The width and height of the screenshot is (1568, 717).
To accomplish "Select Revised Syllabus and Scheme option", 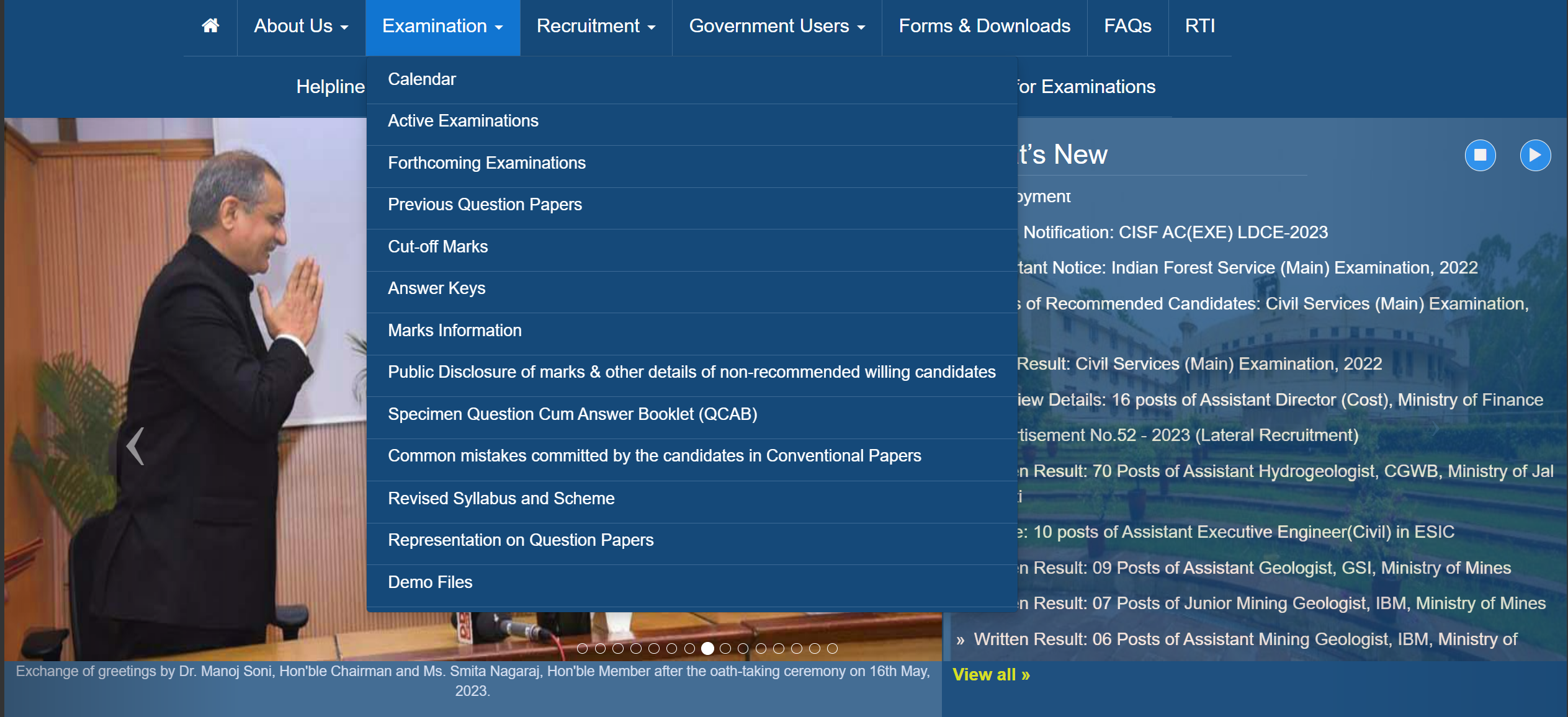I will coord(502,498).
